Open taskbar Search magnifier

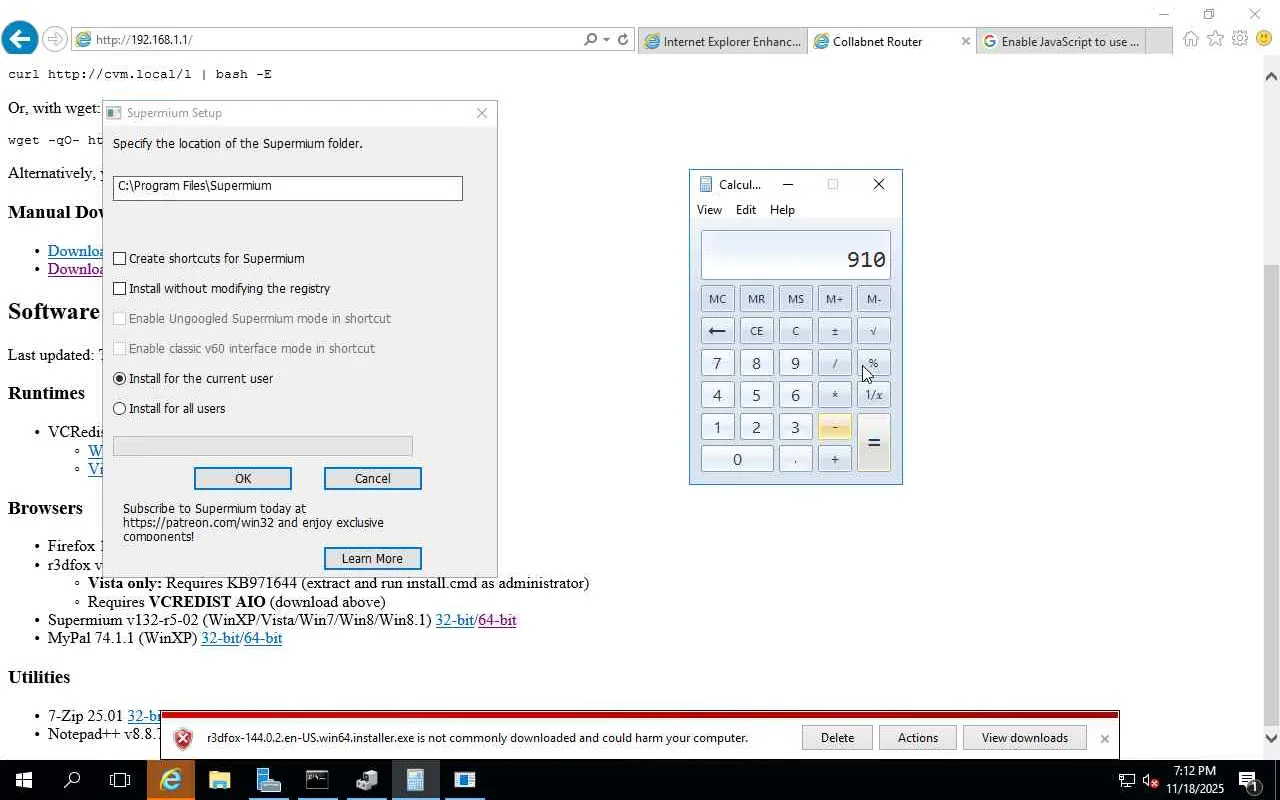click(72, 780)
